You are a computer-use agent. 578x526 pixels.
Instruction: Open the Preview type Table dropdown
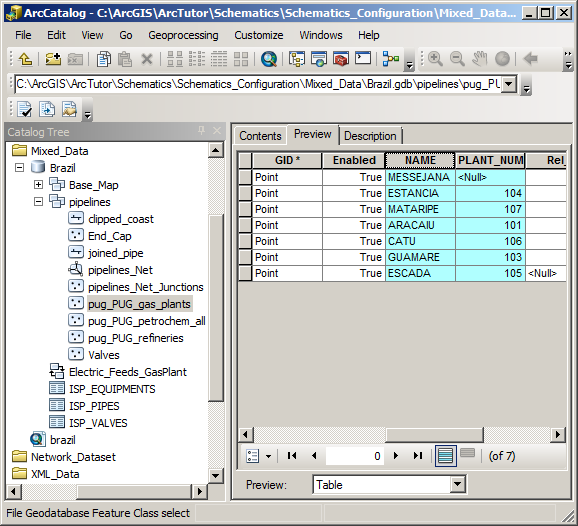457,484
